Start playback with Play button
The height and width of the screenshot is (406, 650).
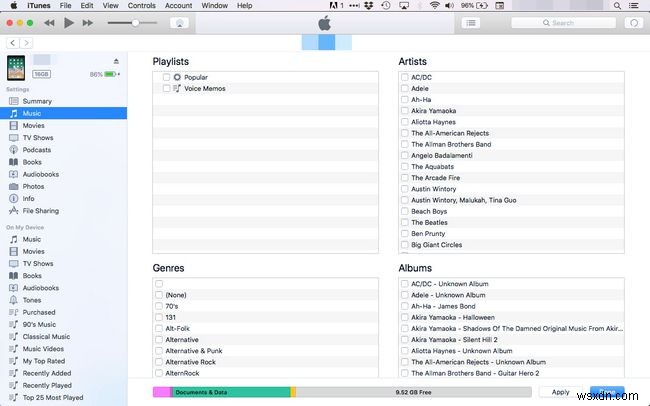(69, 23)
